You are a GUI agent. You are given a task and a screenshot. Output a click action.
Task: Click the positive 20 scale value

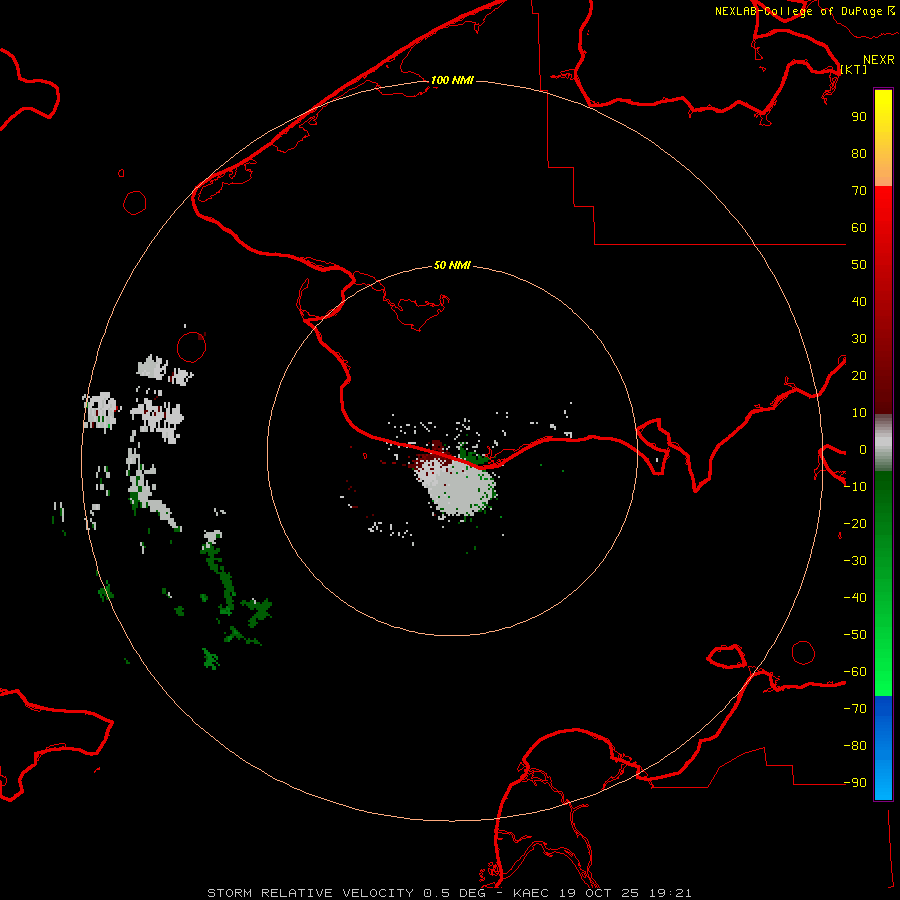[x=859, y=375]
